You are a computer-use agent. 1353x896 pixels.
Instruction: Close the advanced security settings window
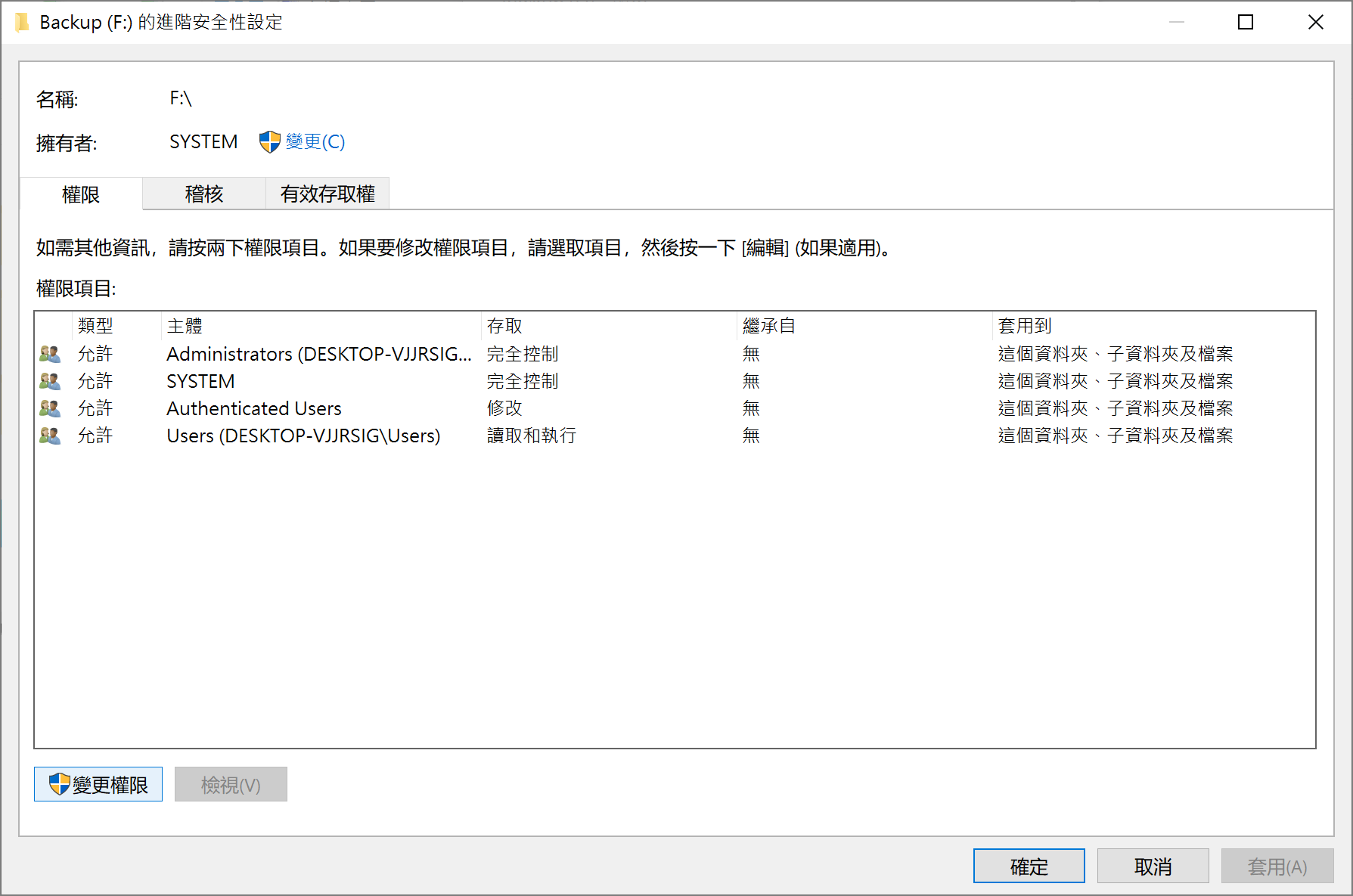pyautogui.click(x=1316, y=22)
